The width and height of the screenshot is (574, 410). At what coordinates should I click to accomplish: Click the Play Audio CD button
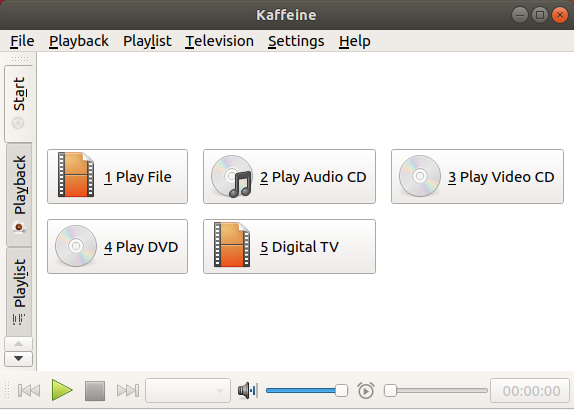click(289, 176)
